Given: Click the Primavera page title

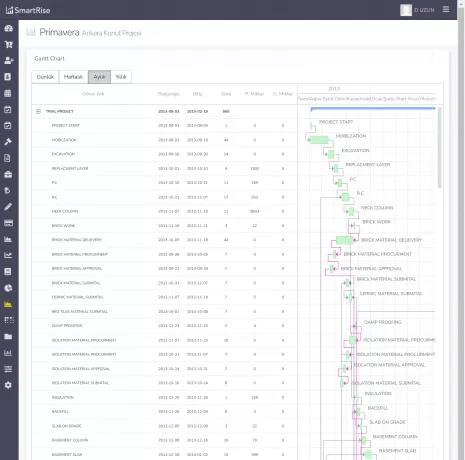Looking at the screenshot, I should click(59, 32).
